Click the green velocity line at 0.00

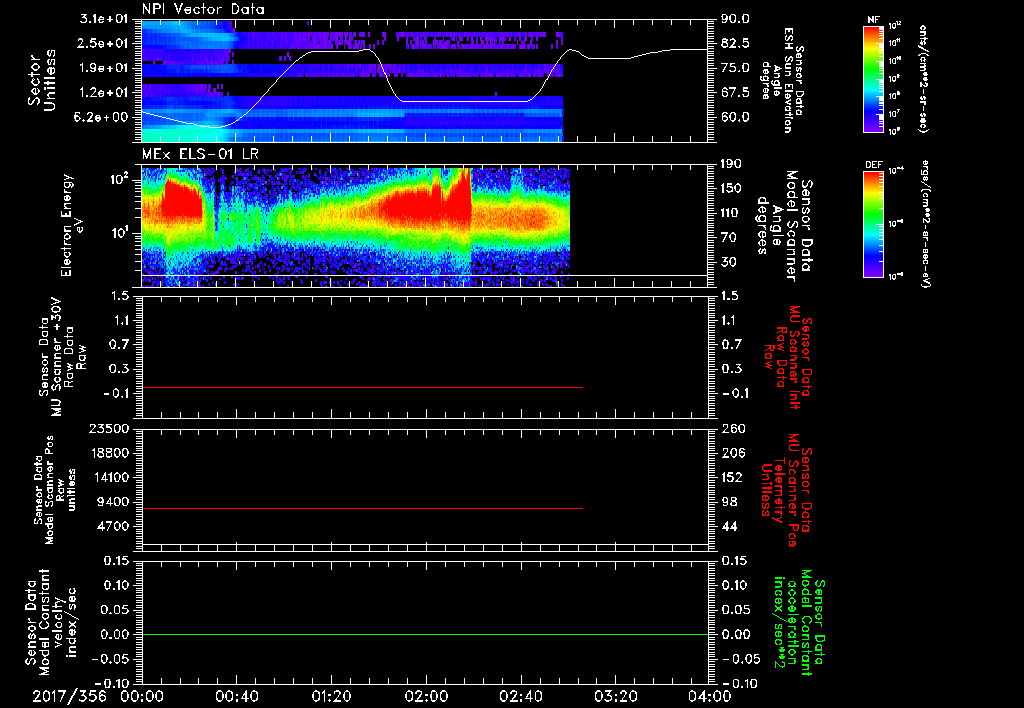coord(425,634)
